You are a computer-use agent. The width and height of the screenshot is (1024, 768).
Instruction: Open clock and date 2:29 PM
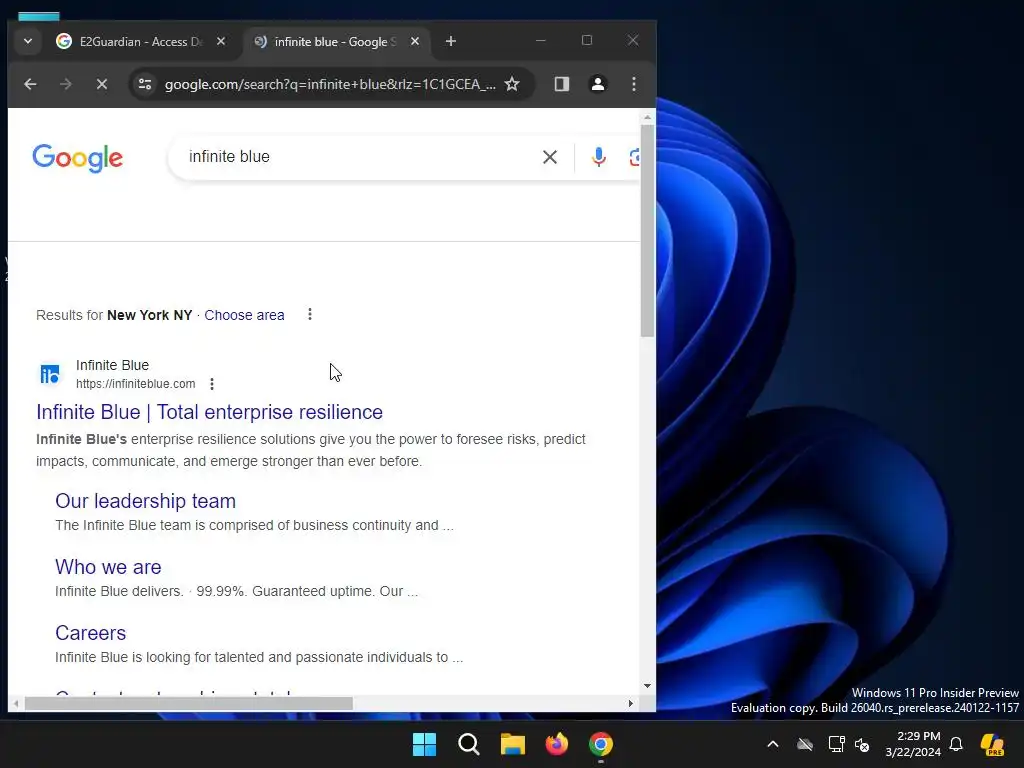pos(913,744)
